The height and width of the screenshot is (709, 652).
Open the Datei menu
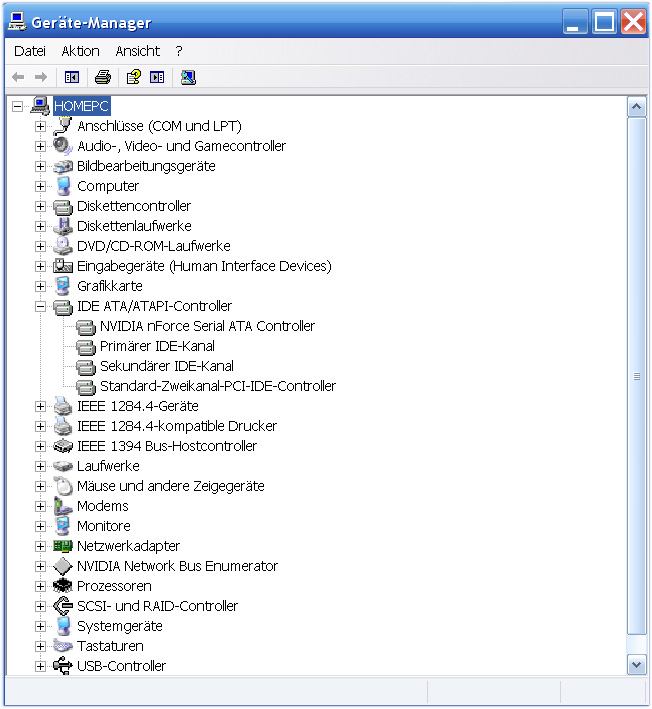(30, 51)
